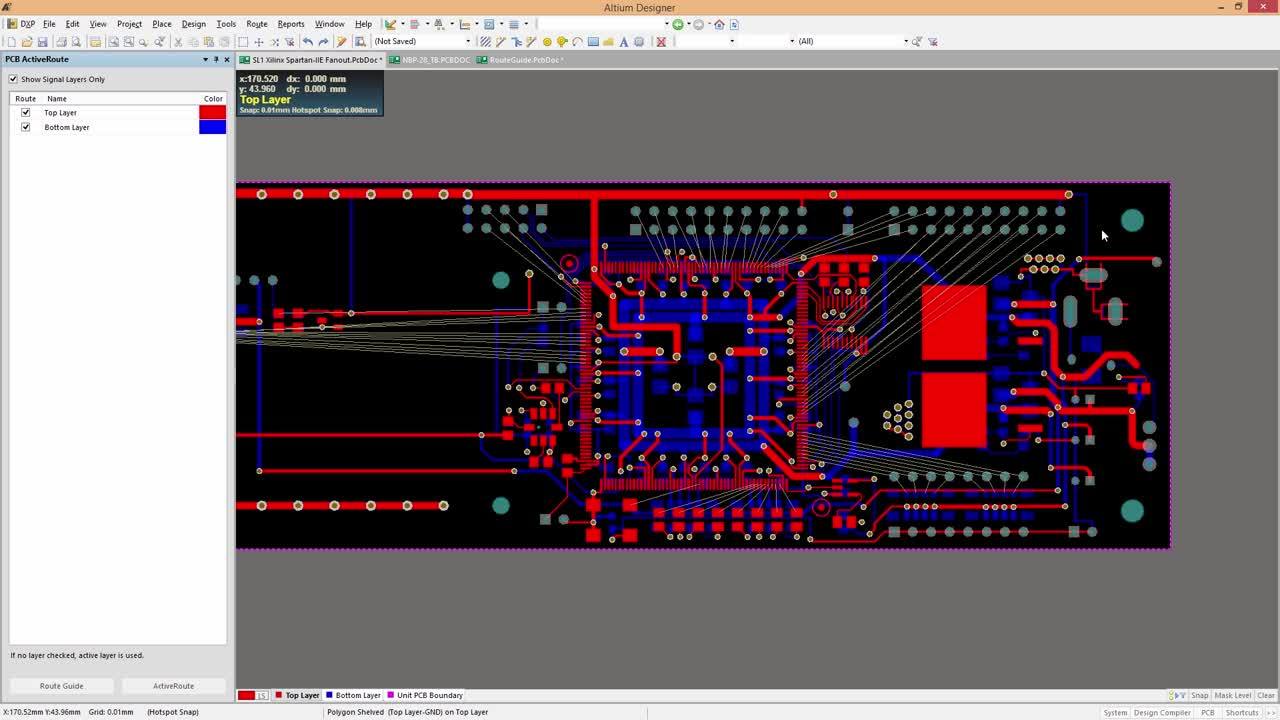Click the Place Fill rectangle icon
Image resolution: width=1280 pixels, height=720 pixels.
pos(593,42)
